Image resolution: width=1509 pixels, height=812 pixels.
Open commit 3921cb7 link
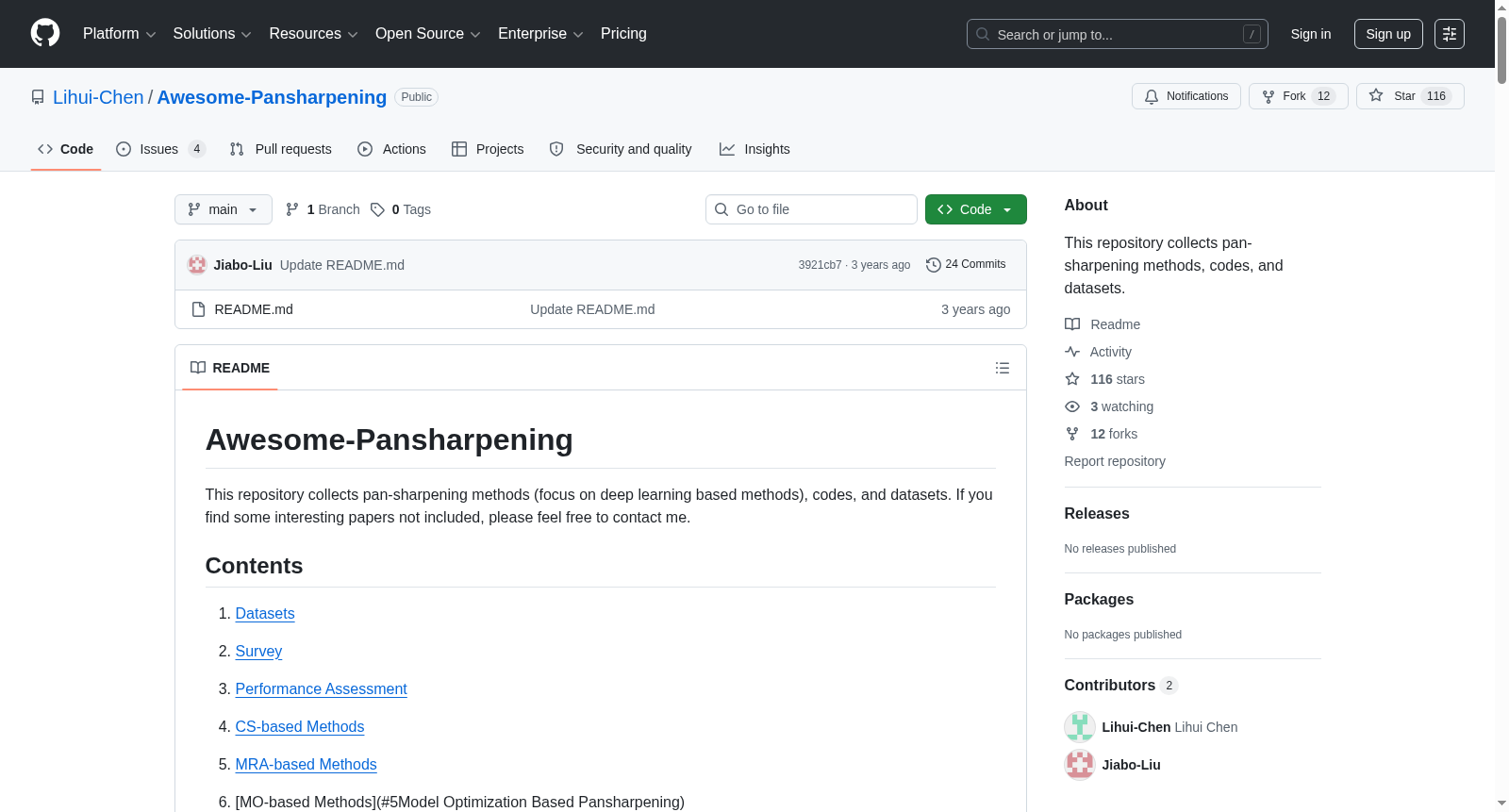click(x=820, y=265)
